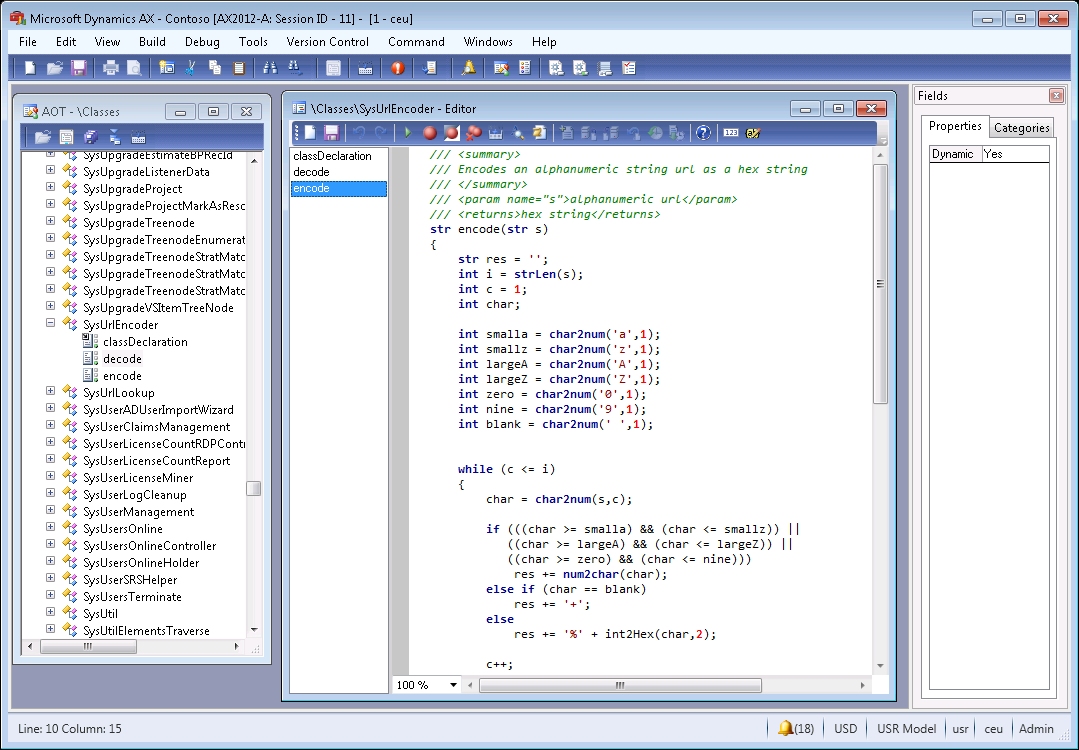Select the decode method in editor list
The width and height of the screenshot is (1079, 750).
312,172
